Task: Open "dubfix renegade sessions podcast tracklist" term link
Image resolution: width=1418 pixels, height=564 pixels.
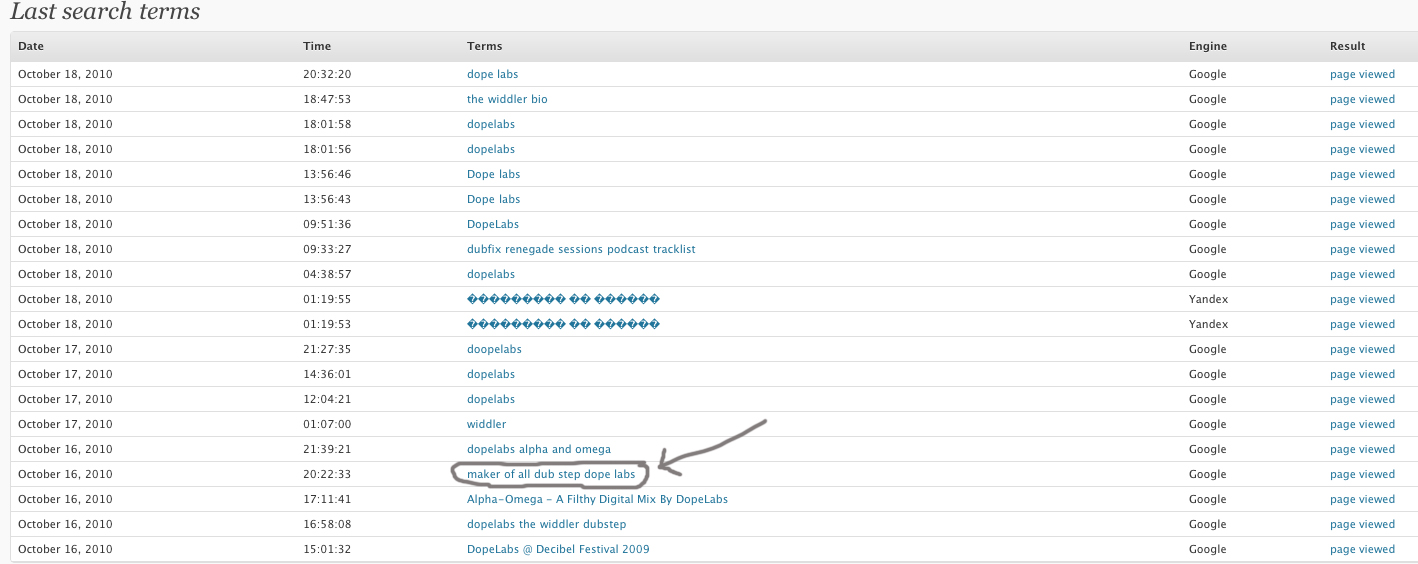Action: [581, 249]
